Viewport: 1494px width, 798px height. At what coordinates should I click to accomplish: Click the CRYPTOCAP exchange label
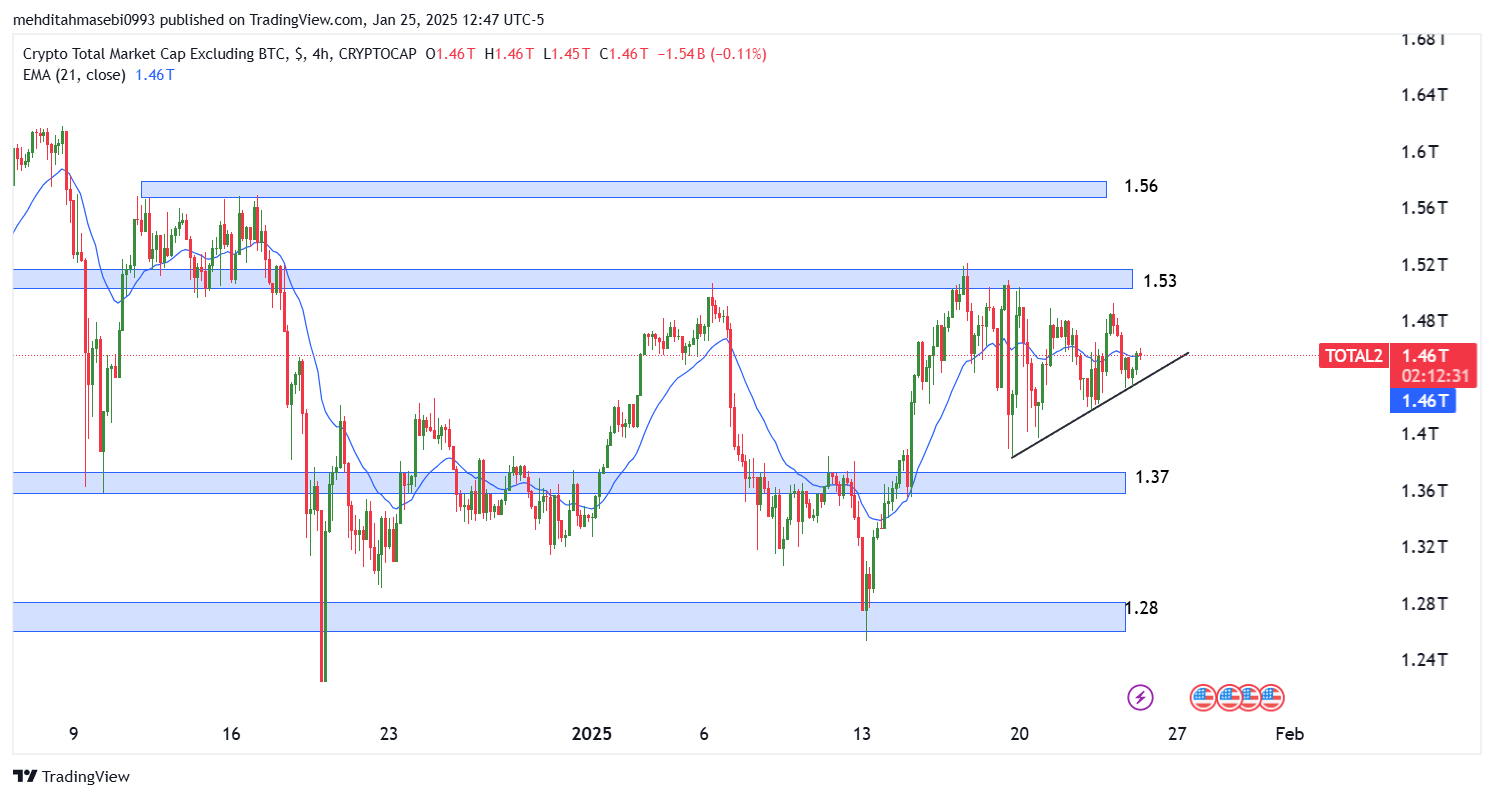[376, 54]
